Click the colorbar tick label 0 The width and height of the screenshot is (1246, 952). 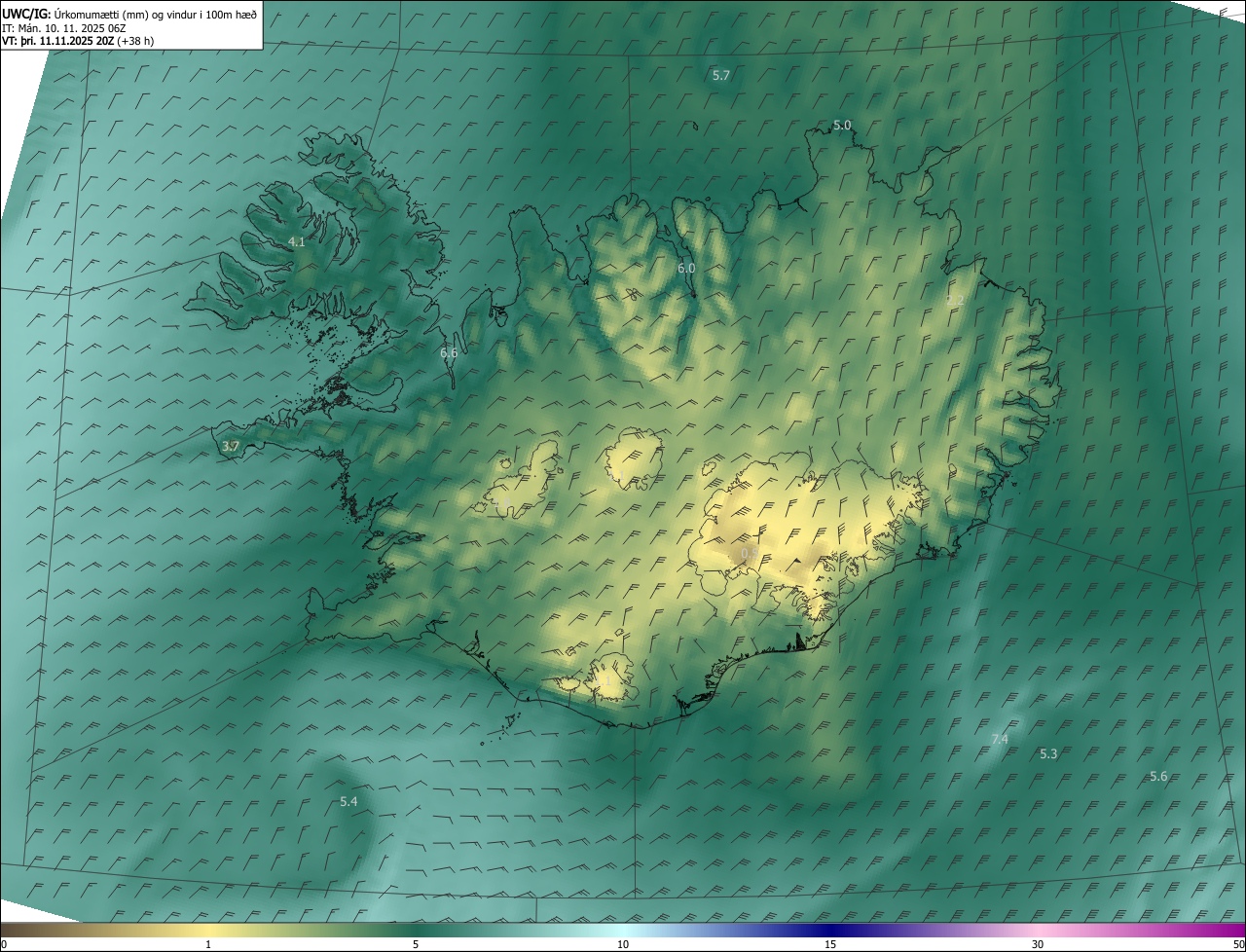pyautogui.click(x=4, y=944)
